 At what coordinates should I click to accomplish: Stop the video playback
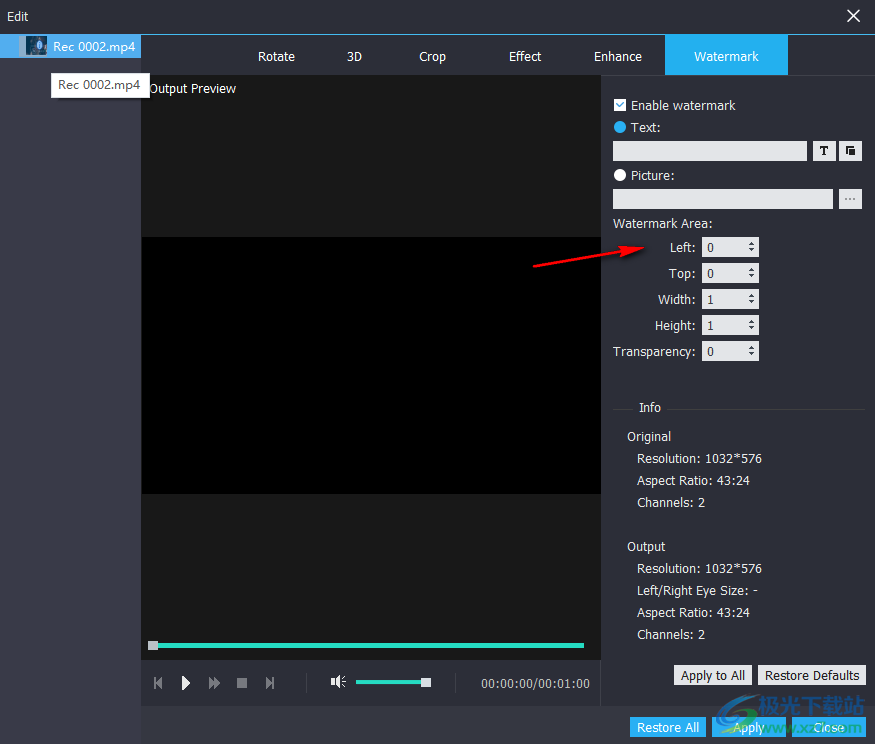(242, 683)
